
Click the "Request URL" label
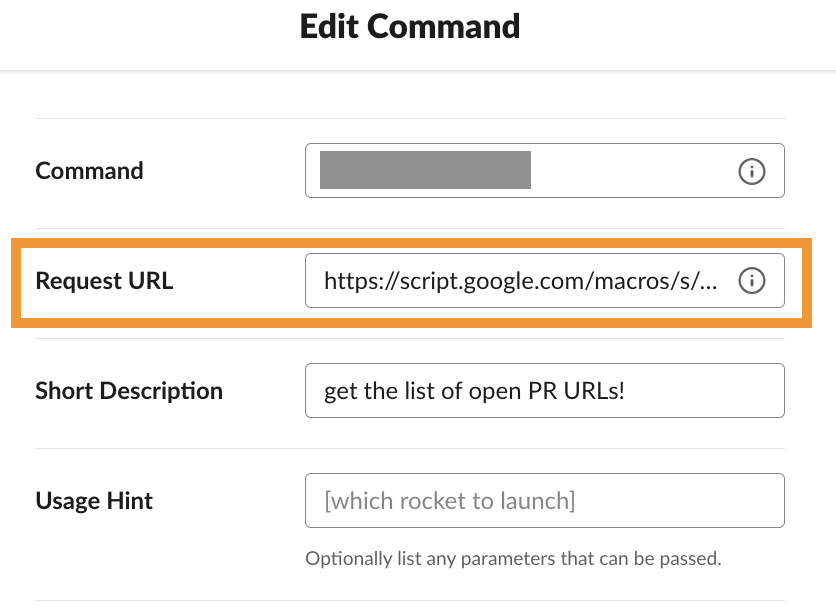[104, 281]
